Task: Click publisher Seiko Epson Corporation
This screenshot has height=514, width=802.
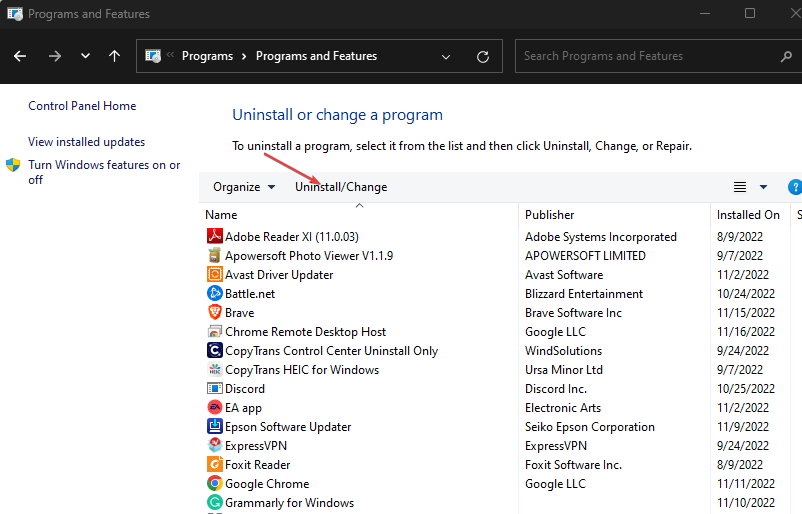Action: click(590, 427)
